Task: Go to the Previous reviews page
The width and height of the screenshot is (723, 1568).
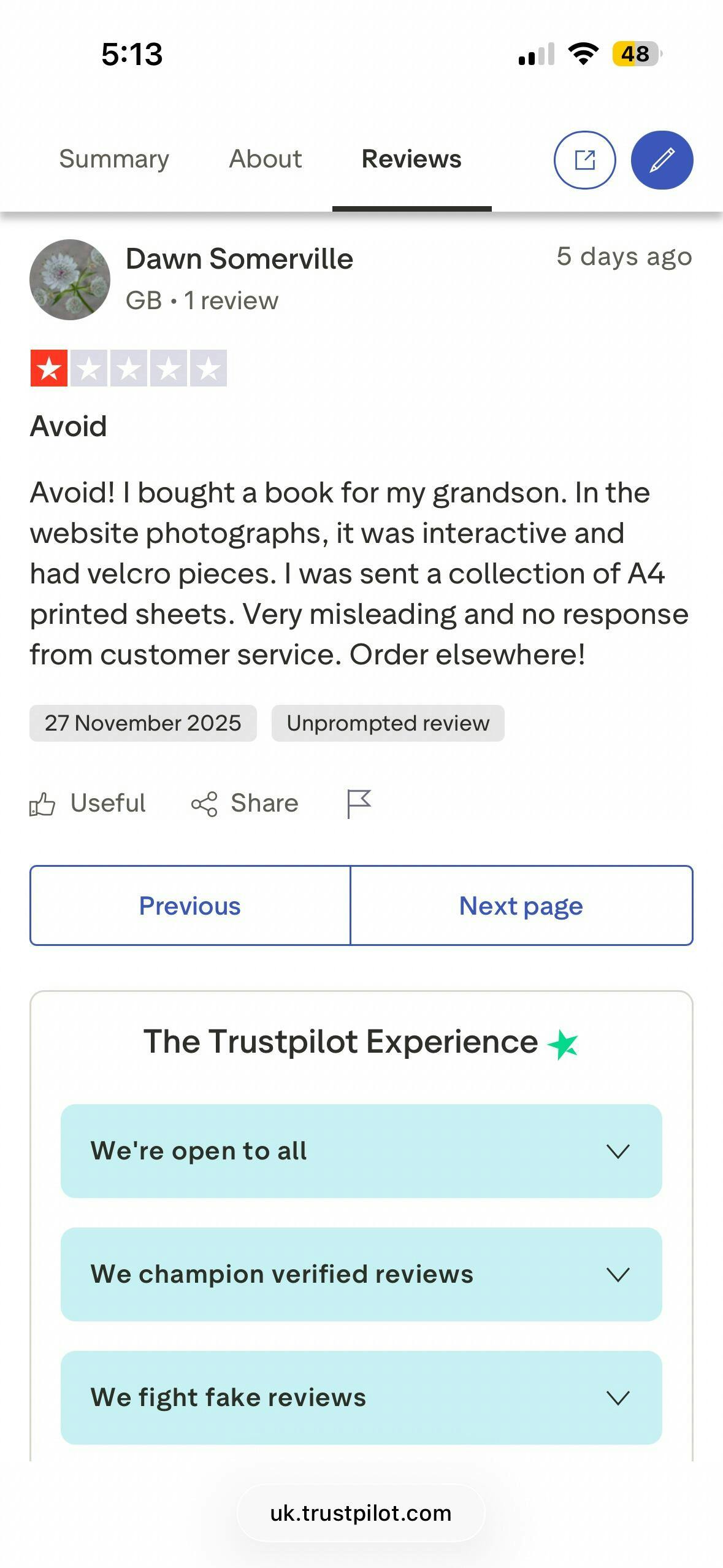Action: [190, 905]
